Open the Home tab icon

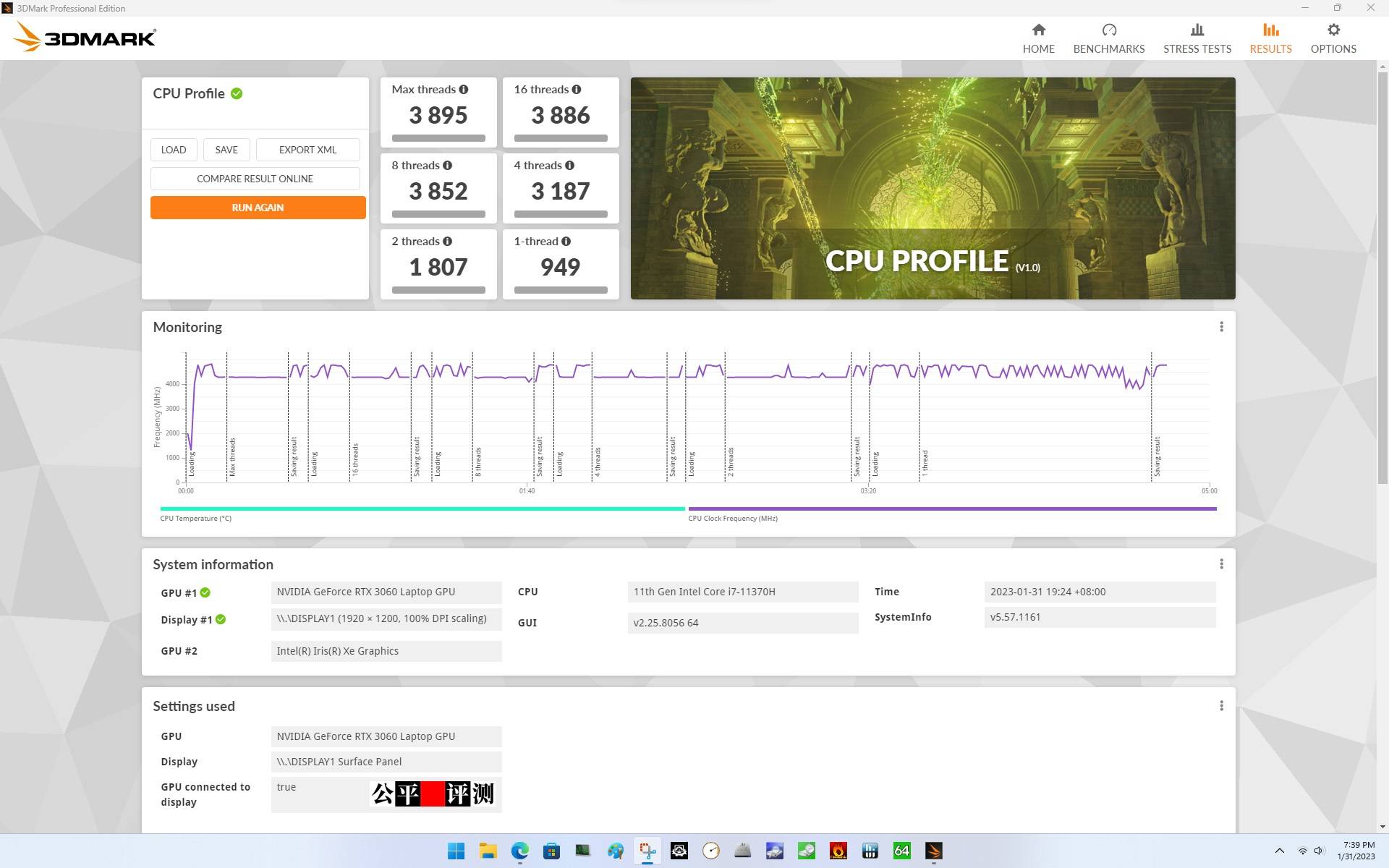(x=1038, y=30)
